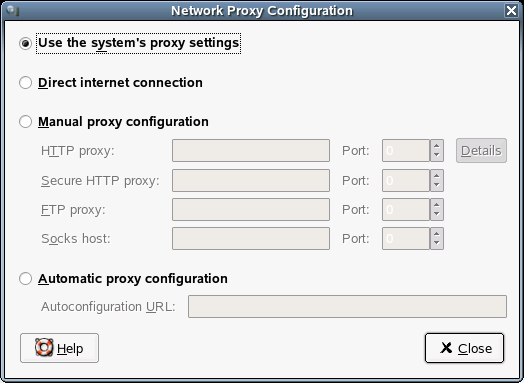Click the Help button
The width and height of the screenshot is (524, 383).
pos(59,348)
